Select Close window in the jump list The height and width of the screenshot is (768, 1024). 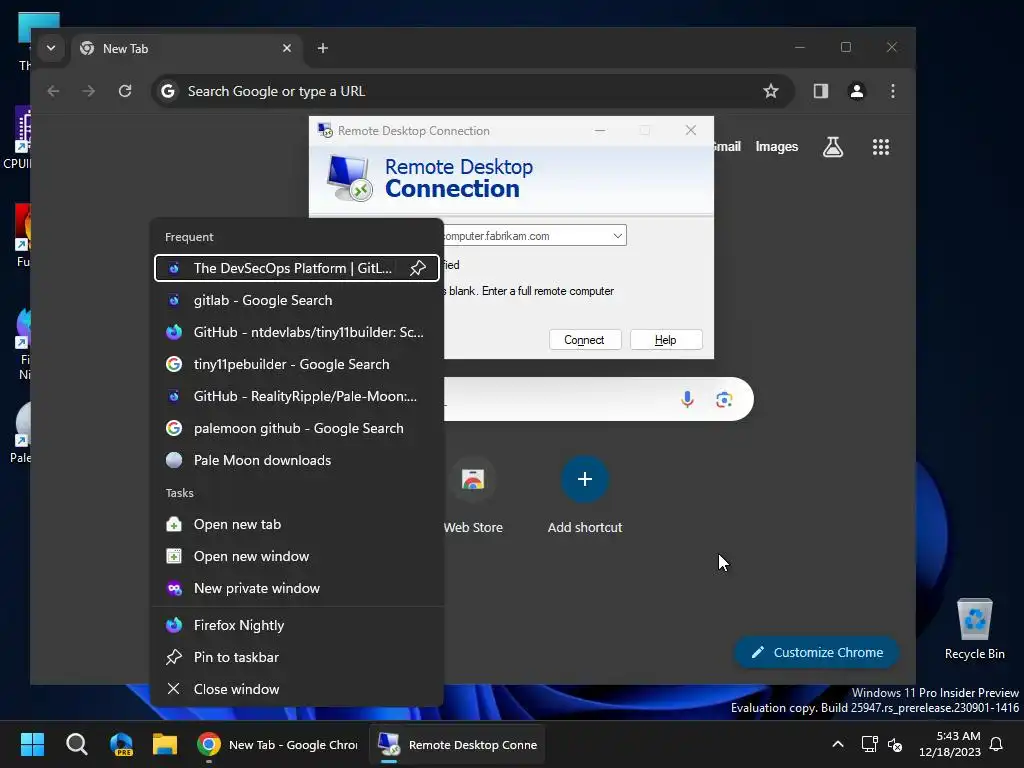tap(296, 690)
